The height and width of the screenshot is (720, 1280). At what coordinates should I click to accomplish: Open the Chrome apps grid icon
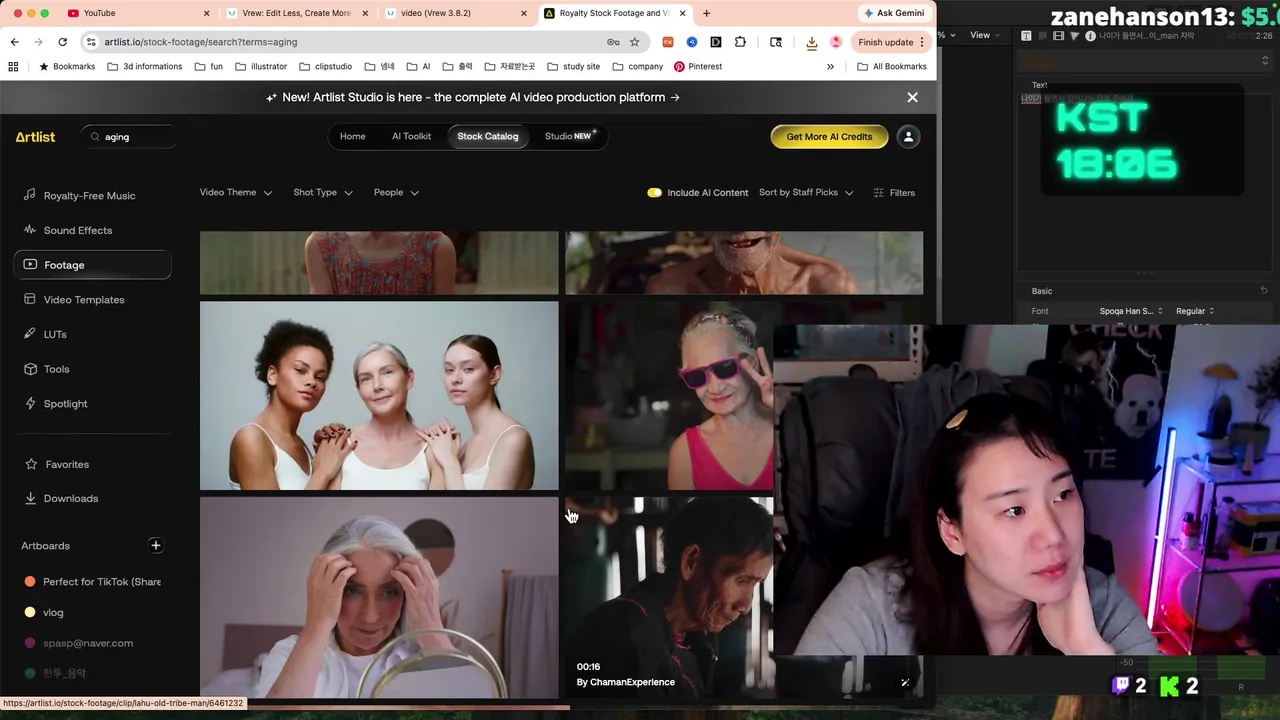point(13,67)
